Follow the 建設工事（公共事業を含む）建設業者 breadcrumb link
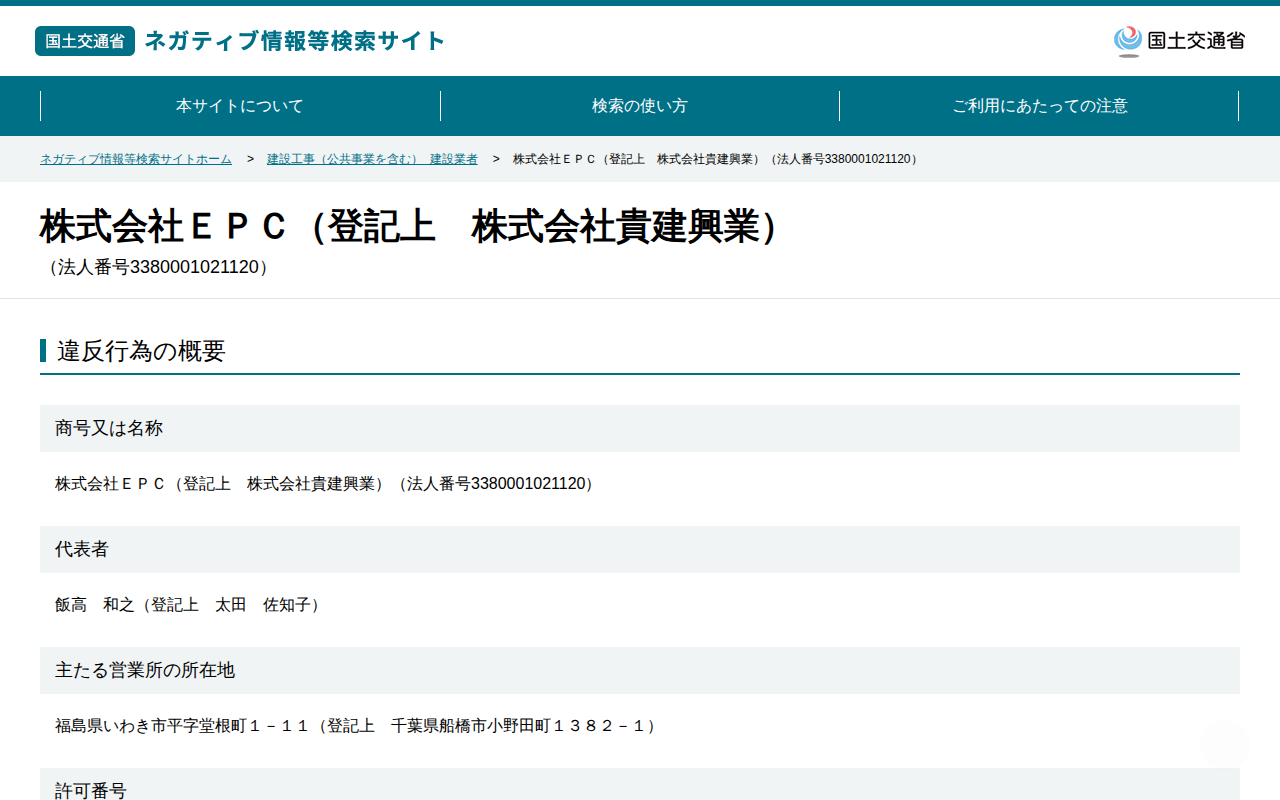 pyautogui.click(x=372, y=159)
